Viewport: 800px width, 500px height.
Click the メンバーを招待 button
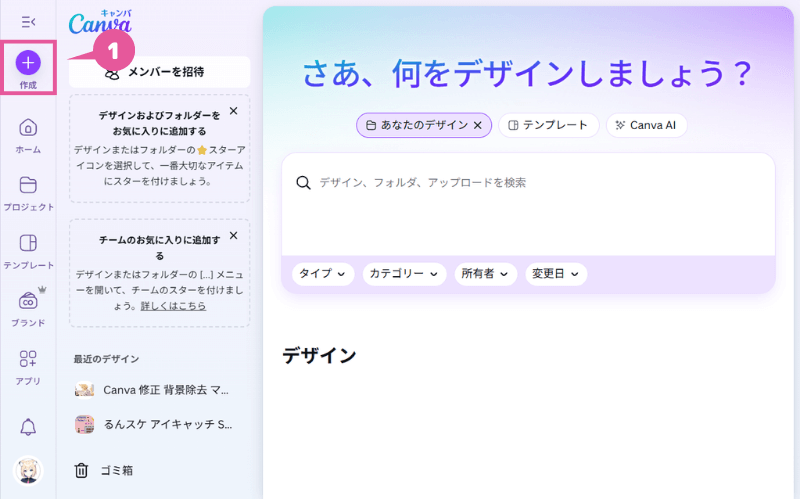point(159,72)
